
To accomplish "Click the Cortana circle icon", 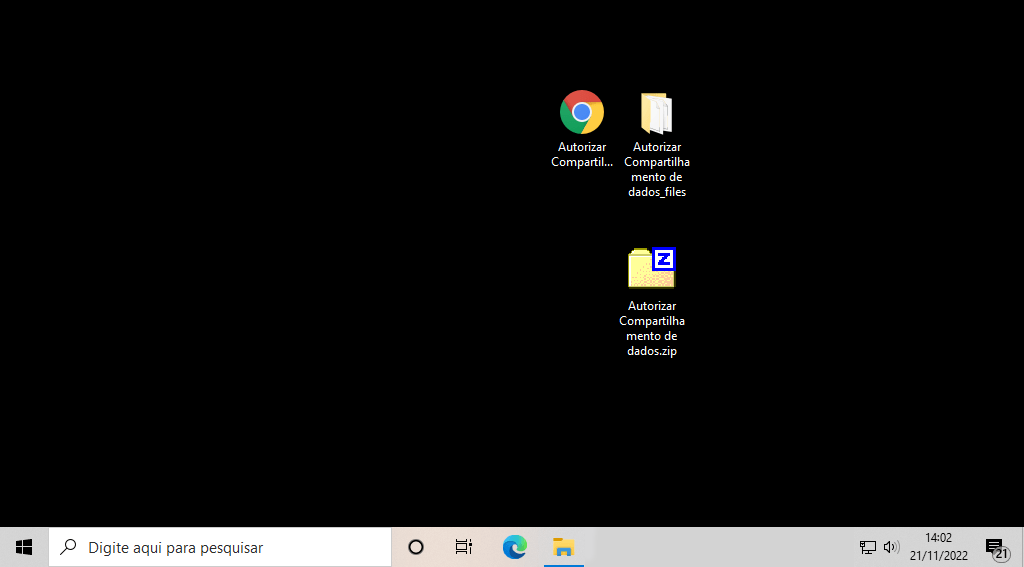I will pos(416,547).
